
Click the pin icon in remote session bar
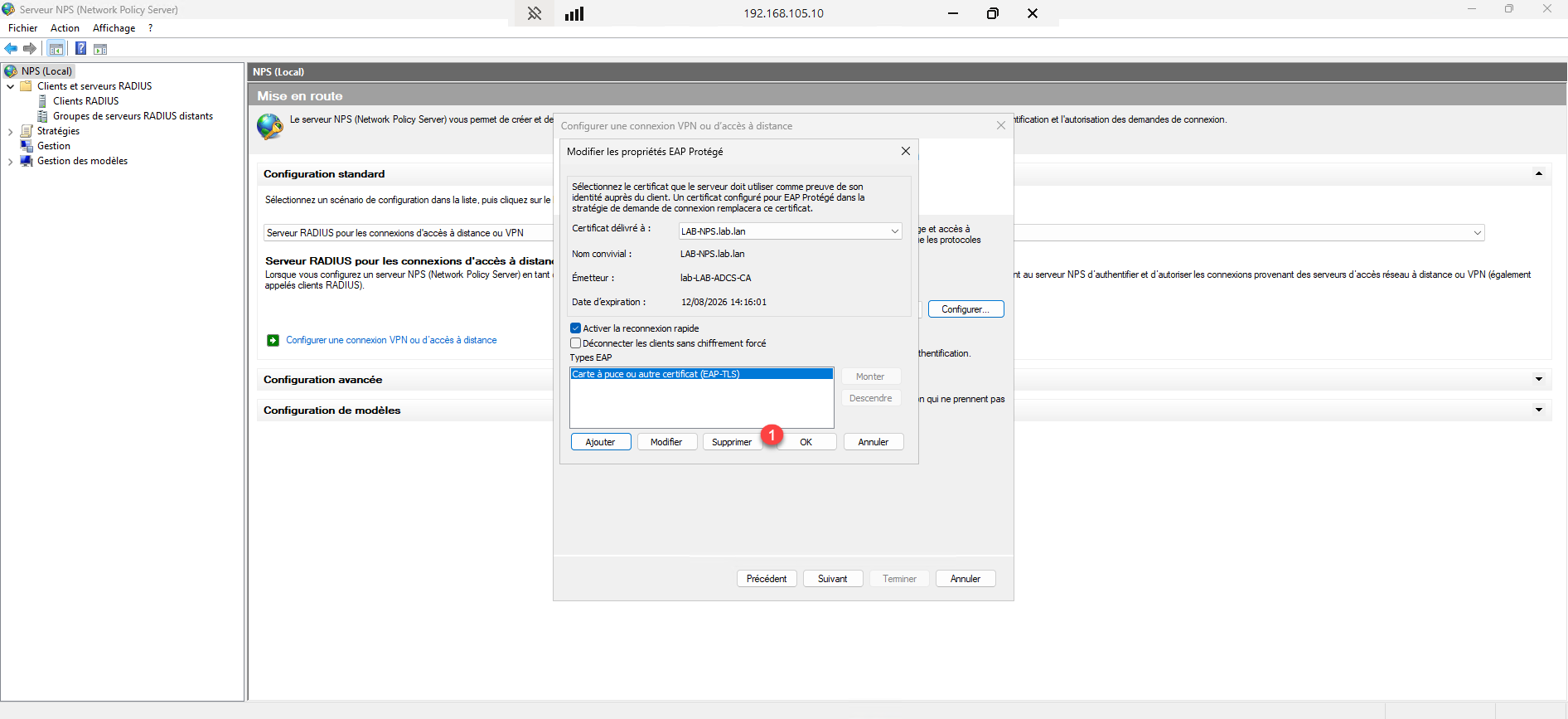pos(535,13)
